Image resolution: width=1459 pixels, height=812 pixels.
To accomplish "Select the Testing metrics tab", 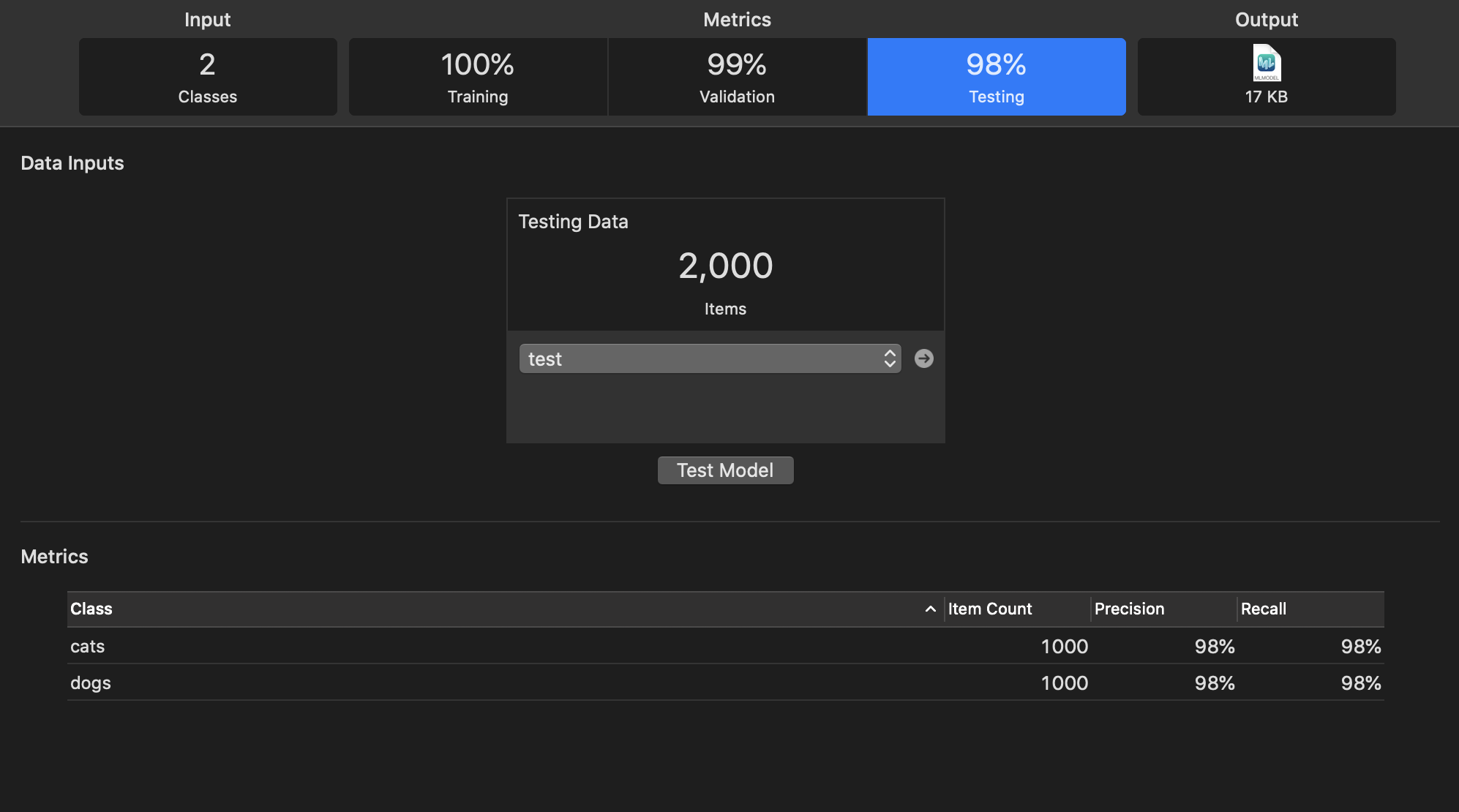I will (x=996, y=77).
